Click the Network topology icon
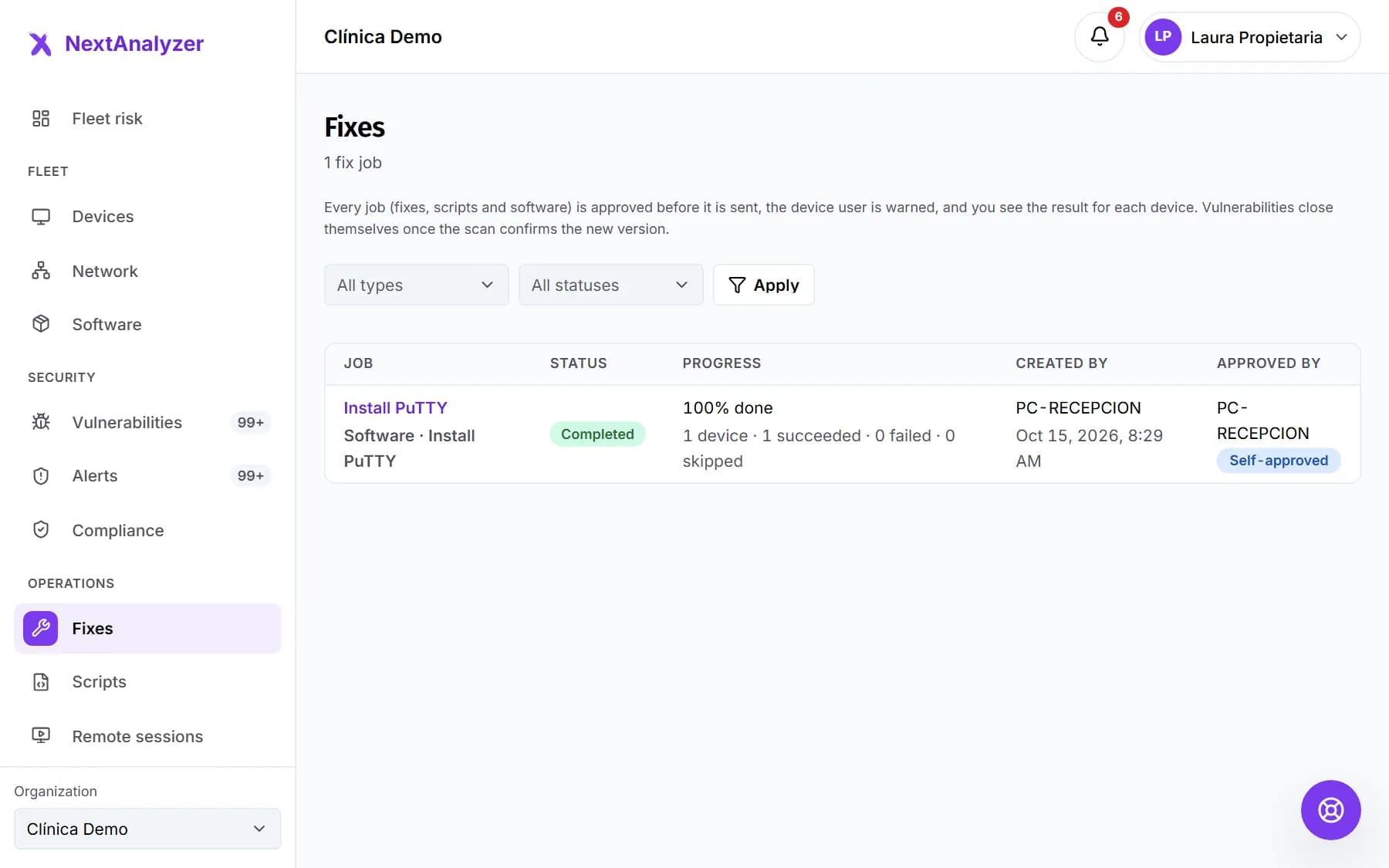Image resolution: width=1389 pixels, height=868 pixels. [x=41, y=271]
